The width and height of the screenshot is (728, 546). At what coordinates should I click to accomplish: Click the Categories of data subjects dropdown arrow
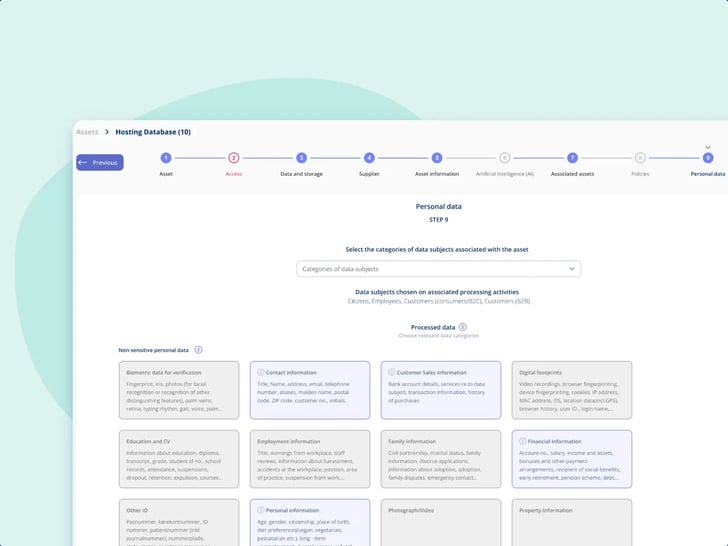tap(572, 269)
